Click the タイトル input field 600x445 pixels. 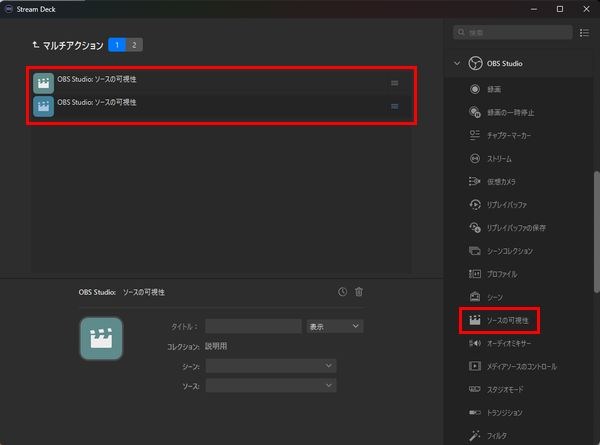tap(253, 326)
